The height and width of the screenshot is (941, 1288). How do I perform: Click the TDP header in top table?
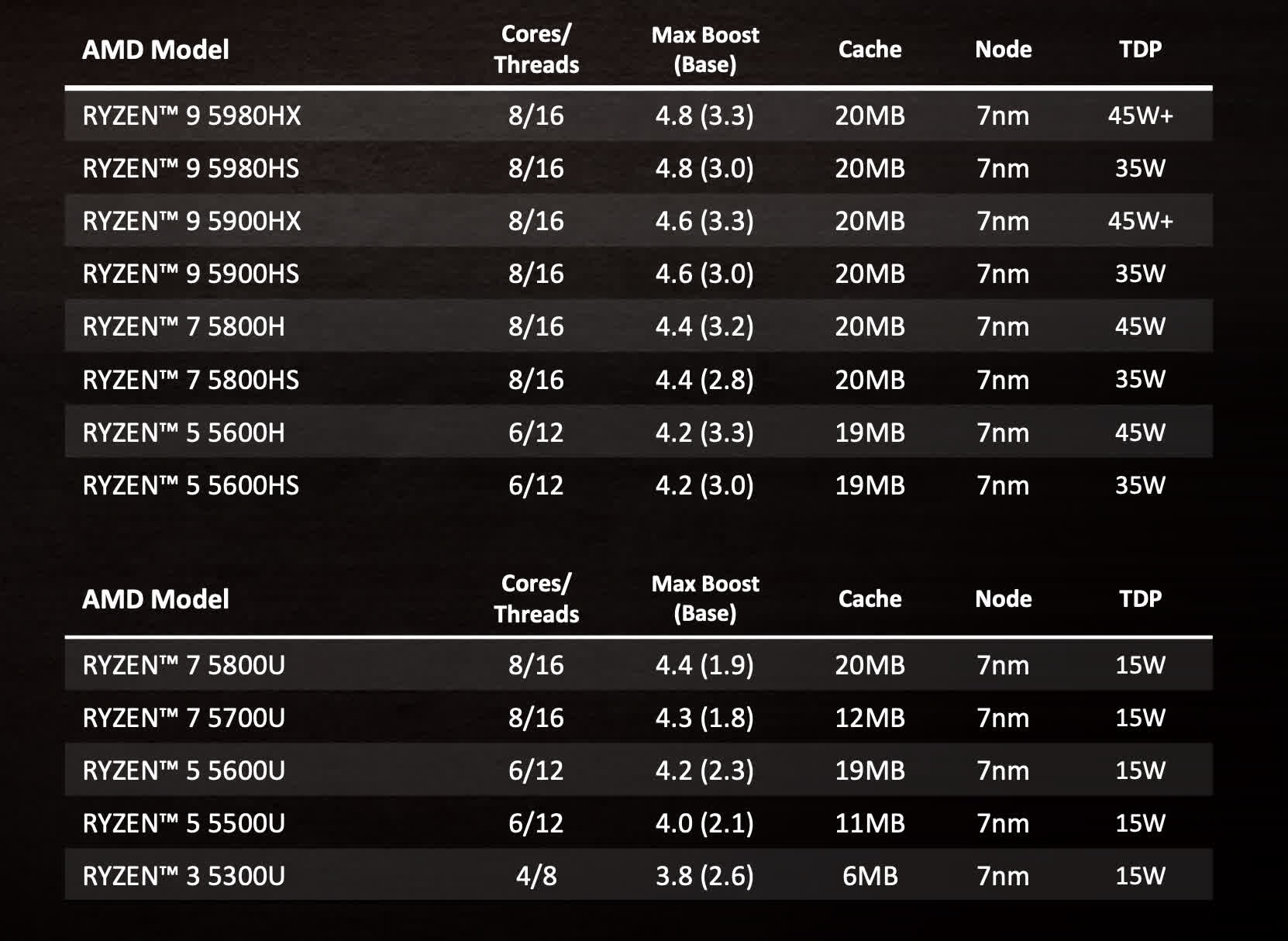pos(1140,49)
